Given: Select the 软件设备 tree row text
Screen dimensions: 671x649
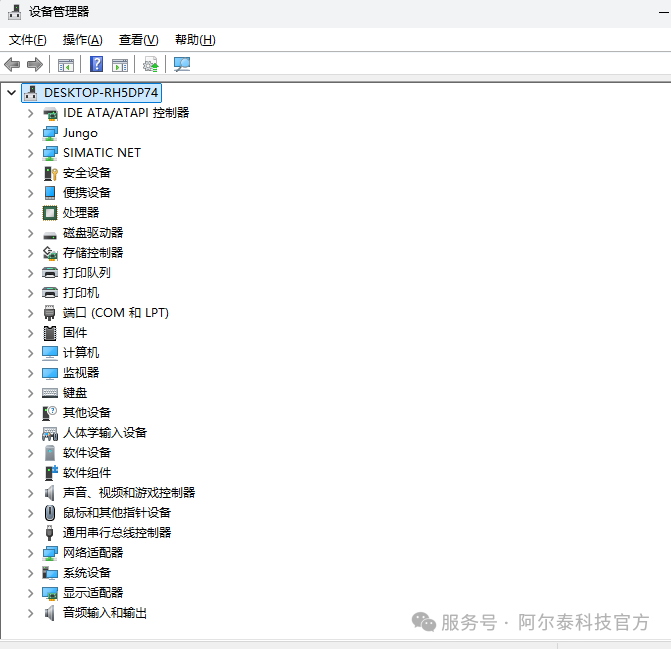Looking at the screenshot, I should click(x=87, y=453).
